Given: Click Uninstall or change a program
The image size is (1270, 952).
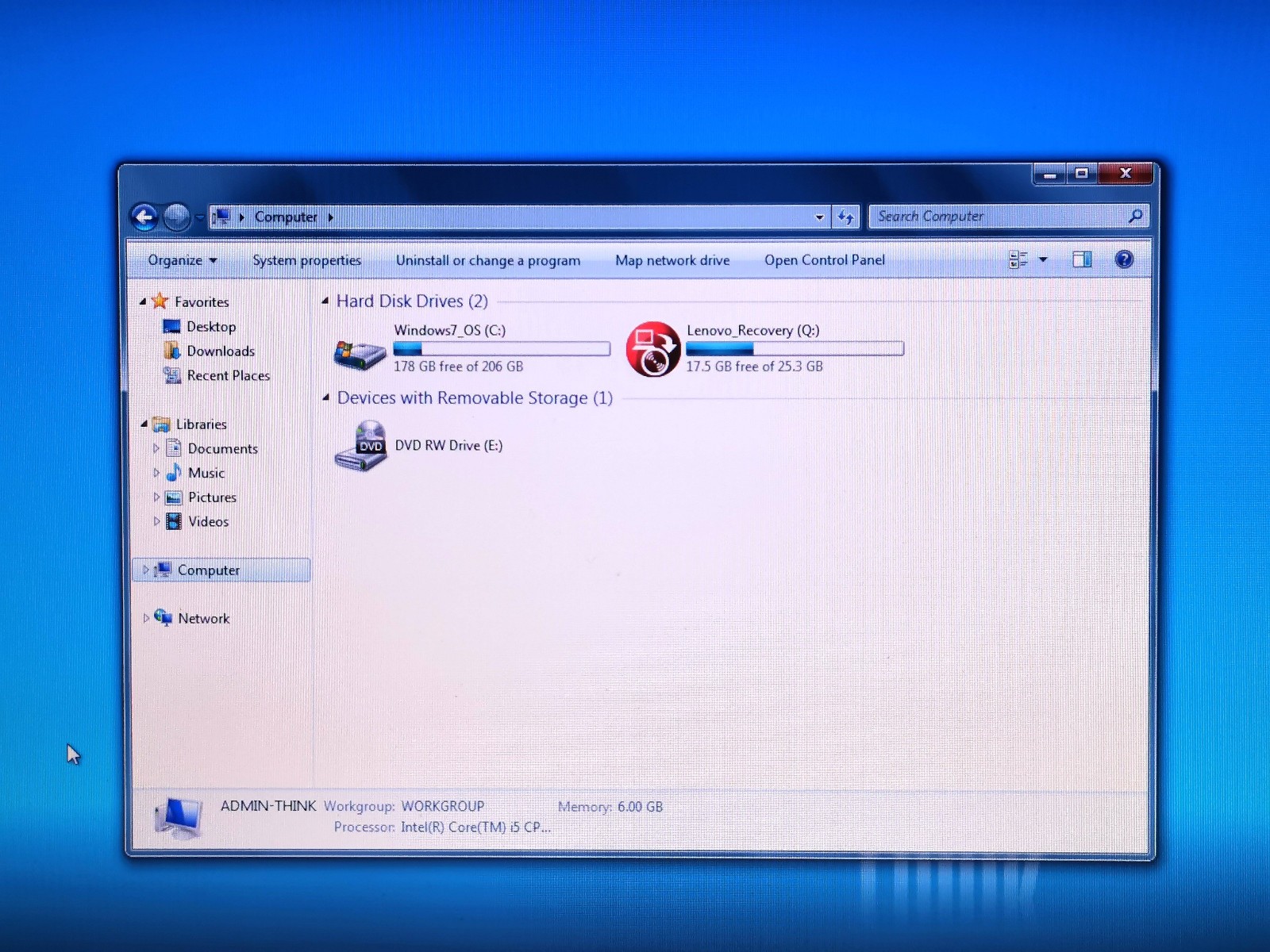Looking at the screenshot, I should tap(488, 260).
